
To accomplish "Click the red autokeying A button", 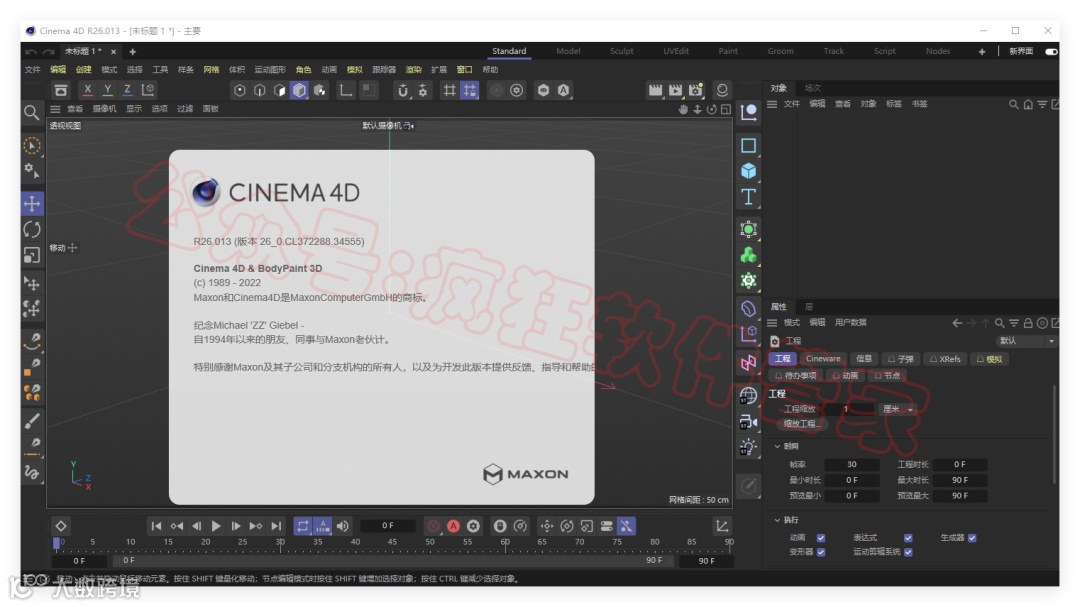I will click(x=453, y=526).
